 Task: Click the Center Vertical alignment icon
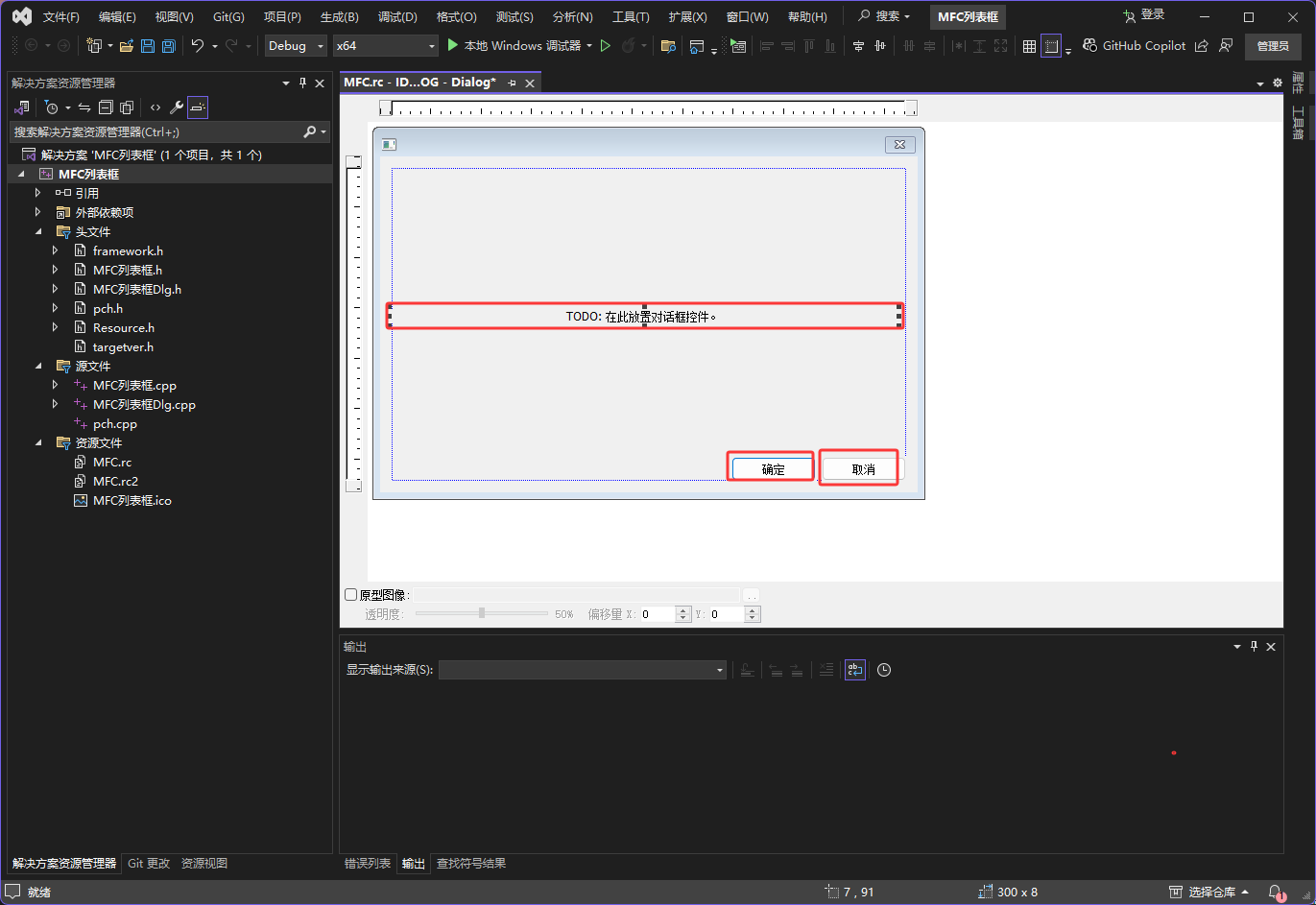click(x=880, y=46)
